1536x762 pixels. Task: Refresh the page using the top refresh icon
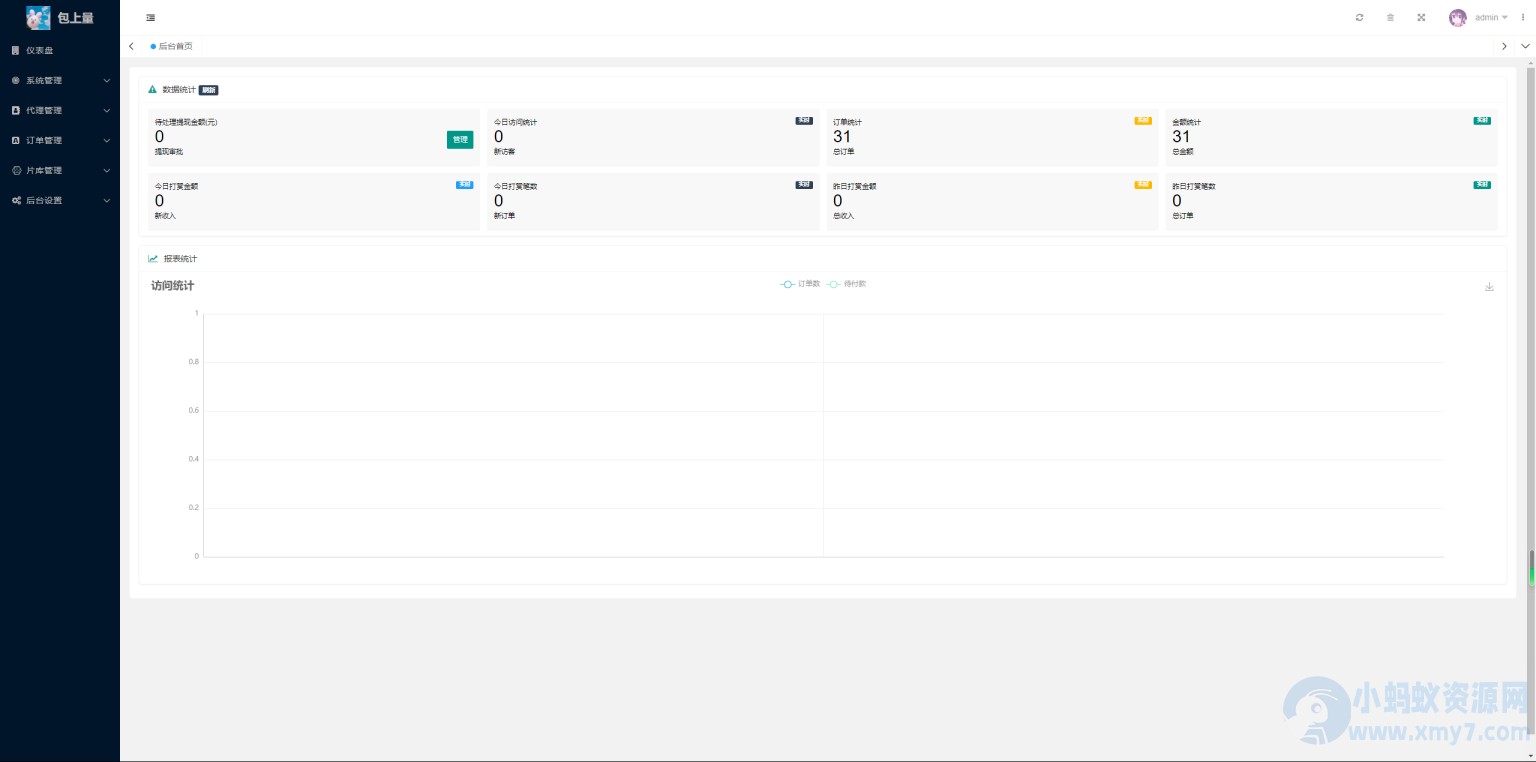point(1359,17)
